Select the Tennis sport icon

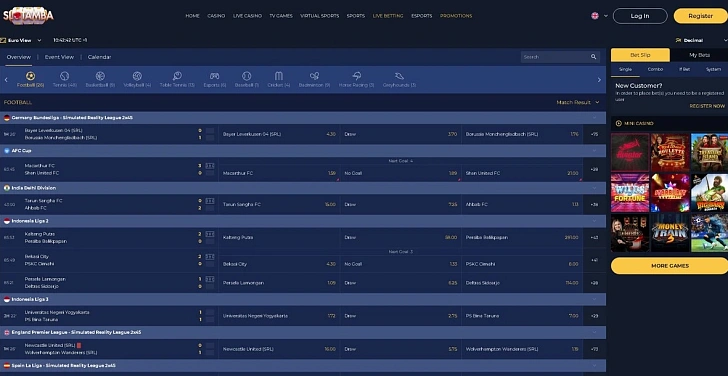[65, 76]
